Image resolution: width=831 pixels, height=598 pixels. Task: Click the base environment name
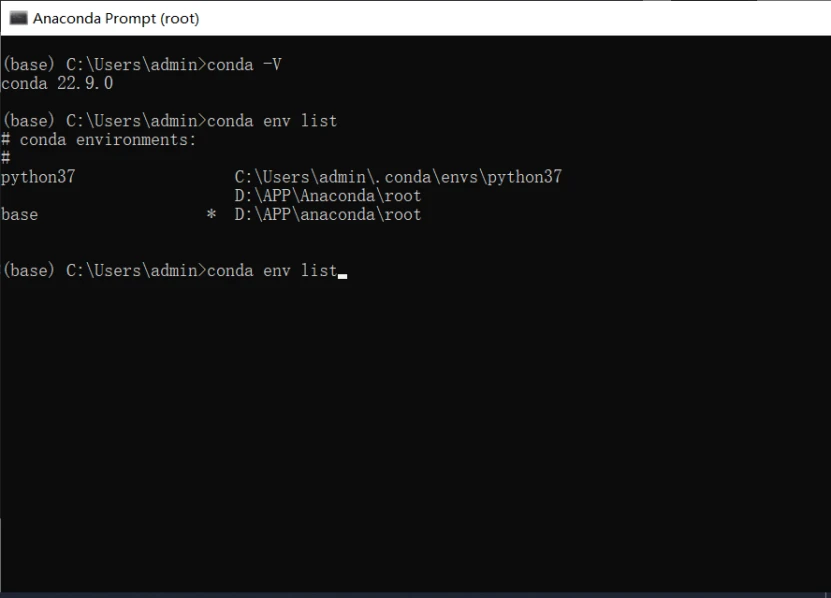[x=20, y=214]
